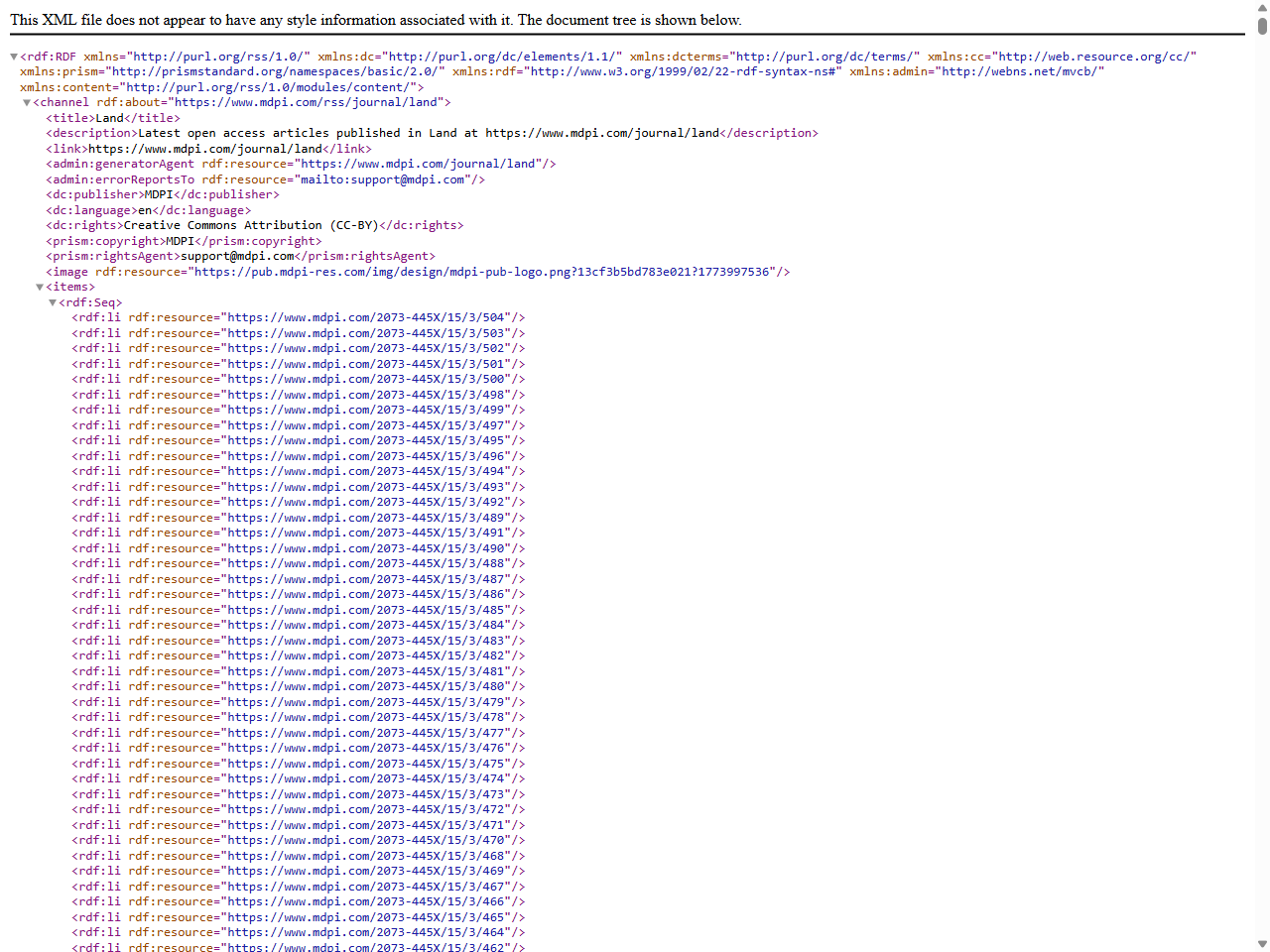Click the prism:rightsAgent support email line

coord(239,256)
